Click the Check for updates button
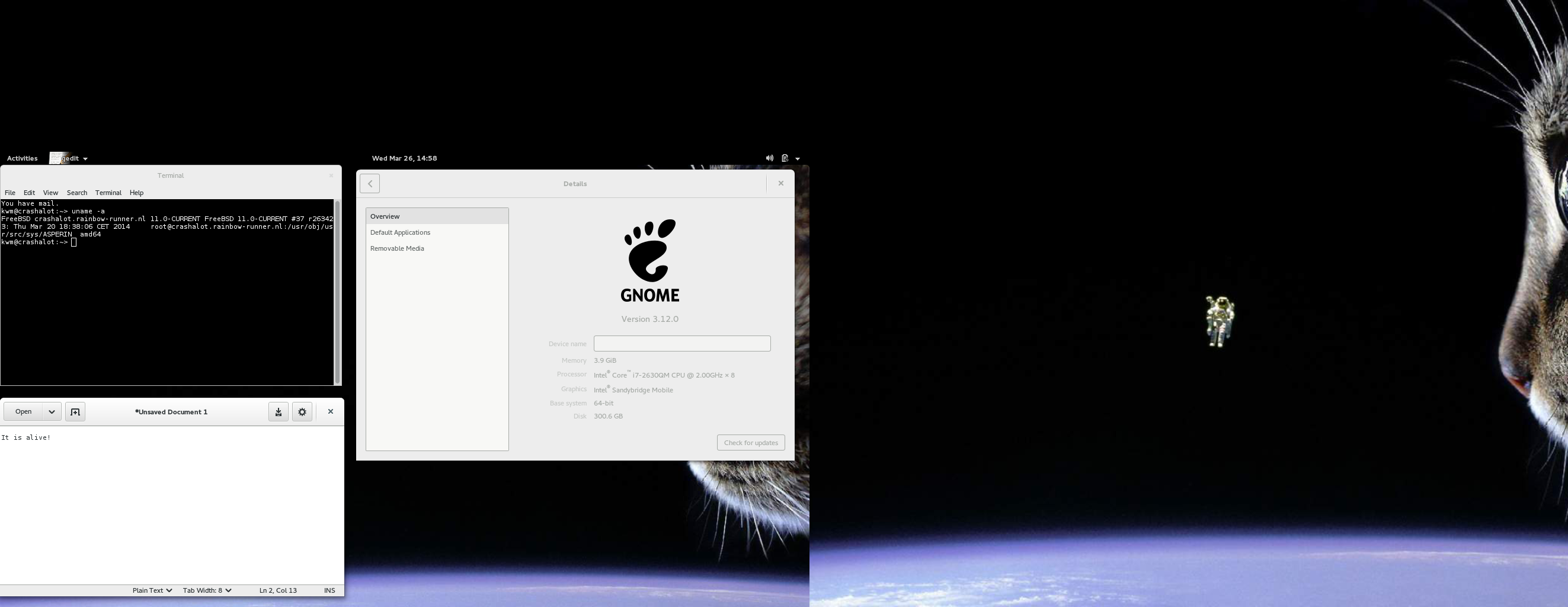This screenshot has width=1568, height=607. [x=751, y=443]
